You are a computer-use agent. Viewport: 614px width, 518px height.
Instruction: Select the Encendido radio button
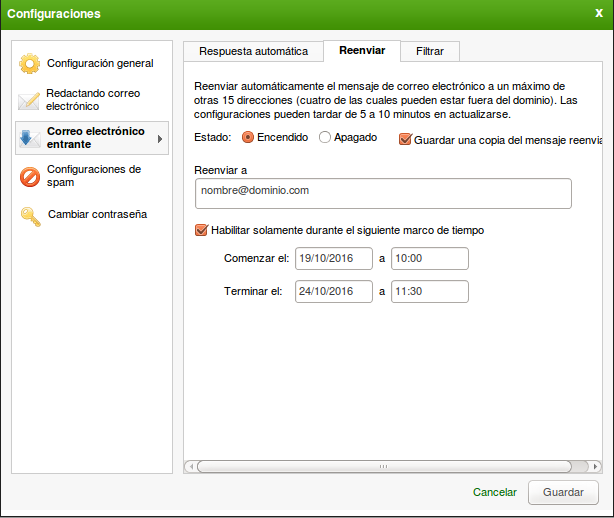[247, 137]
